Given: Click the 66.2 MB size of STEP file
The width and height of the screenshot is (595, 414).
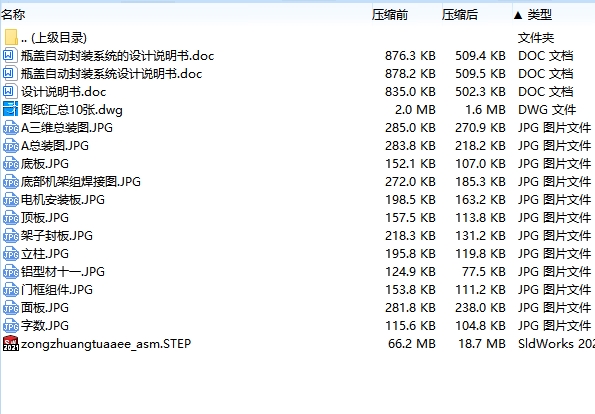Looking at the screenshot, I should pos(412,344).
